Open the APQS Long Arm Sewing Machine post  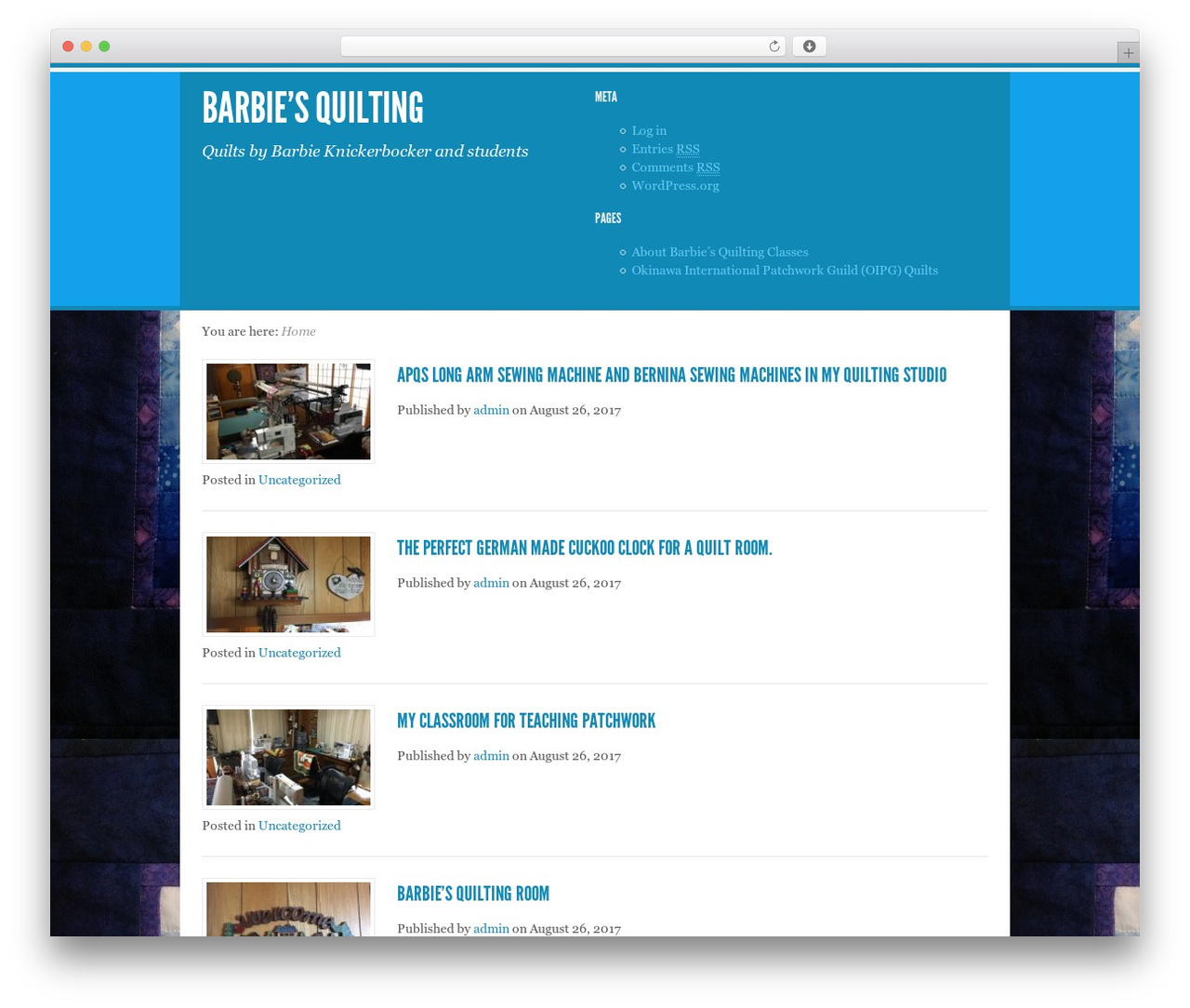(x=671, y=376)
